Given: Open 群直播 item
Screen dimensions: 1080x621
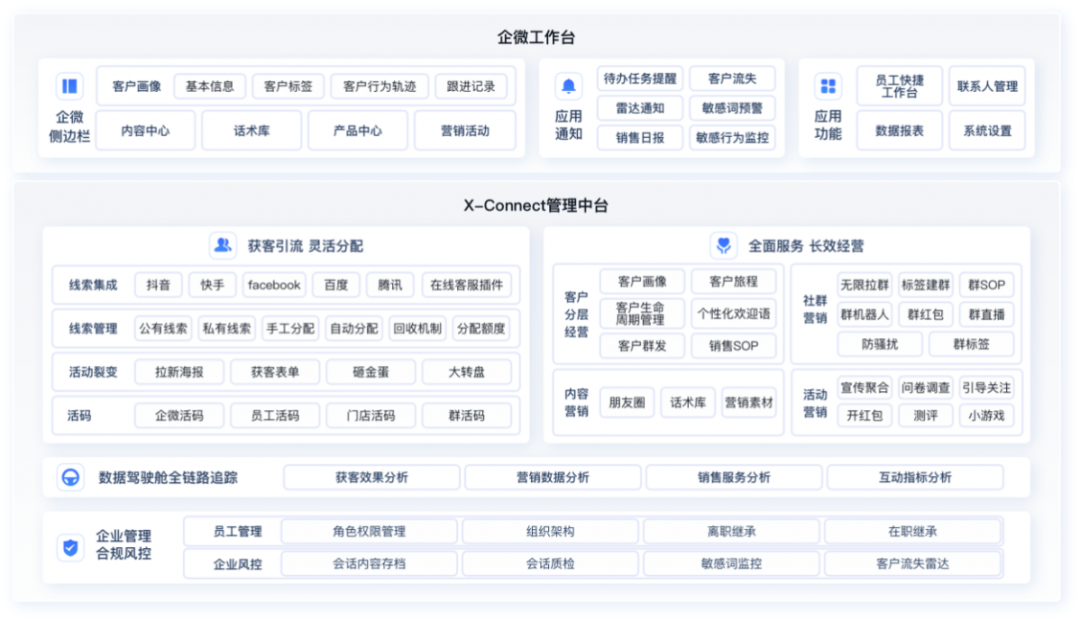Looking at the screenshot, I should (986, 315).
